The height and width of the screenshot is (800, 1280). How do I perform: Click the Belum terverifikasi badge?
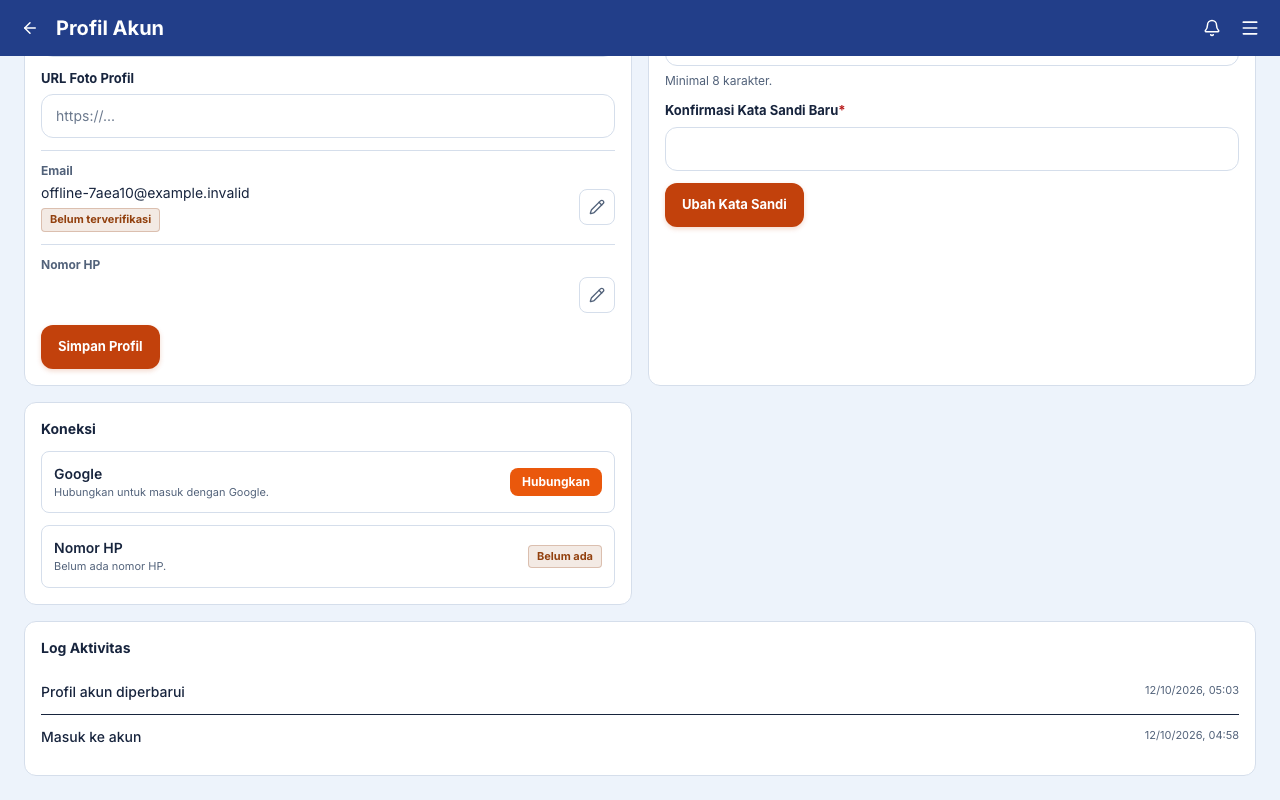click(x=100, y=220)
